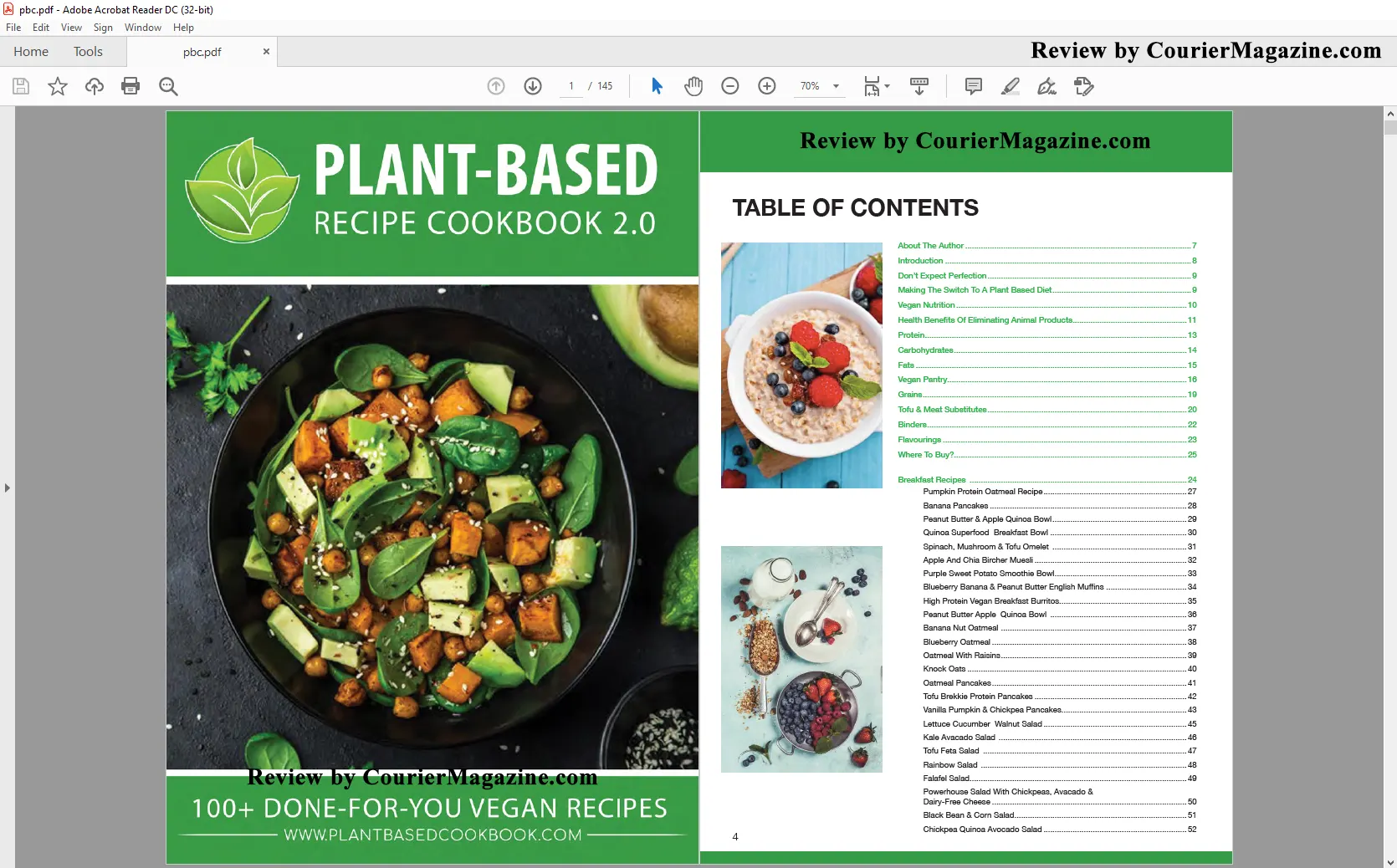The height and width of the screenshot is (868, 1397).
Task: Click the vertical scrollbar up arrow
Action: (x=1390, y=114)
